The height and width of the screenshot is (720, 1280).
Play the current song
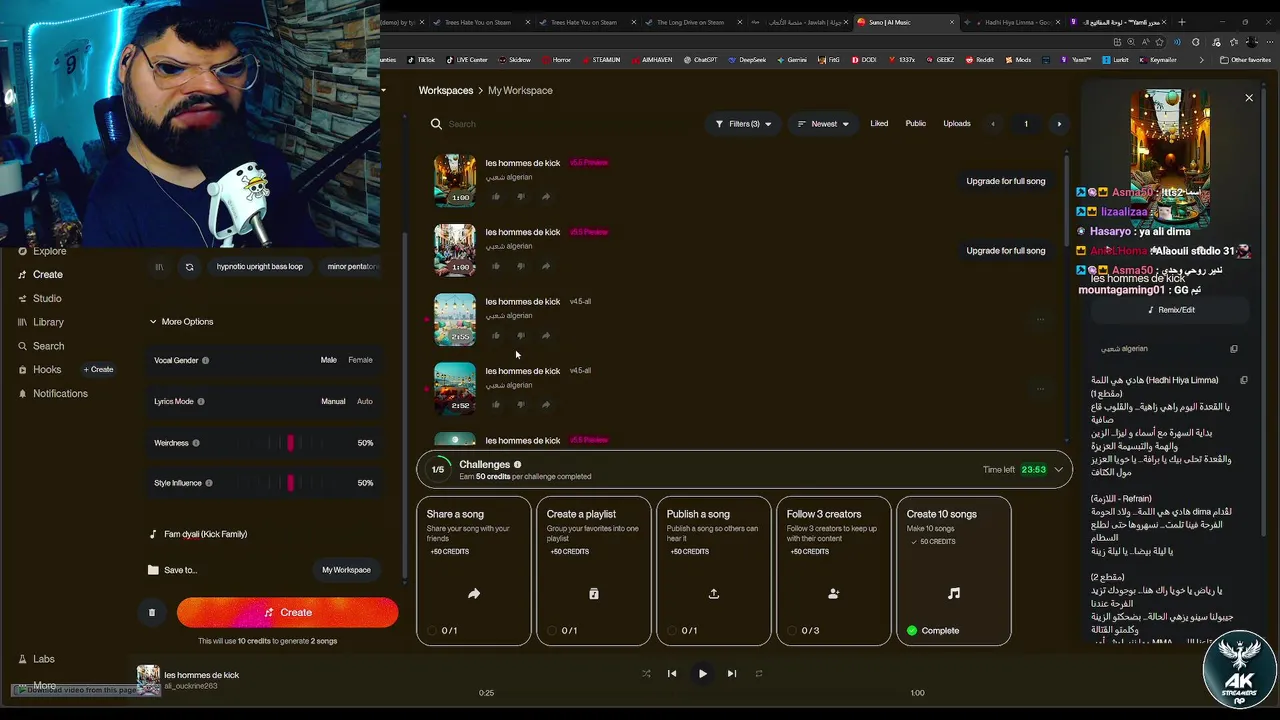tap(703, 674)
